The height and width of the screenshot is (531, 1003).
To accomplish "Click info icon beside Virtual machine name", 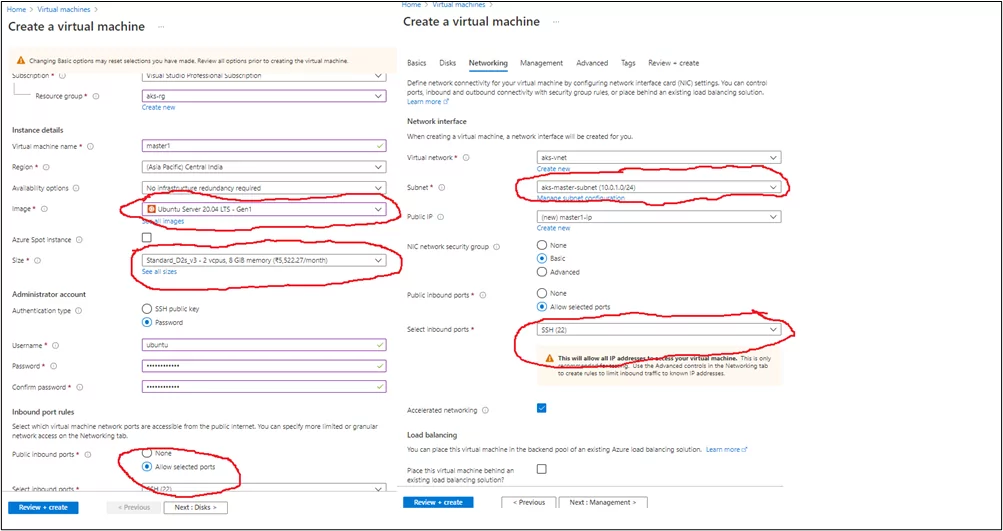I will (90, 147).
